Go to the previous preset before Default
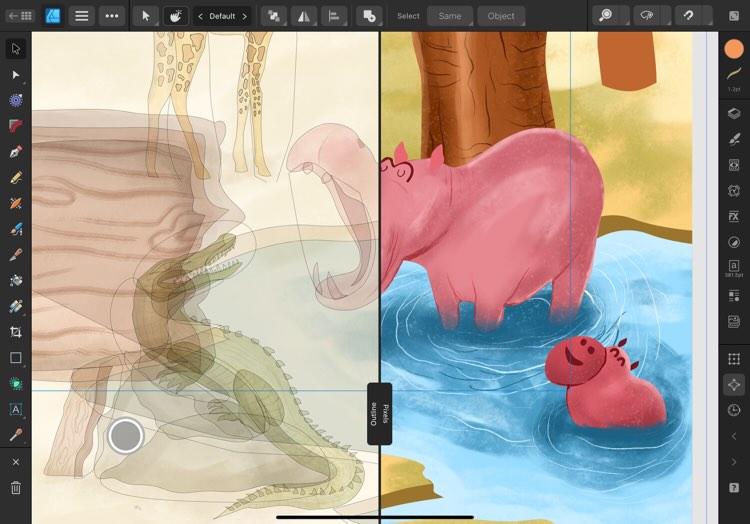Screen dimensions: 750x524 [200, 16]
